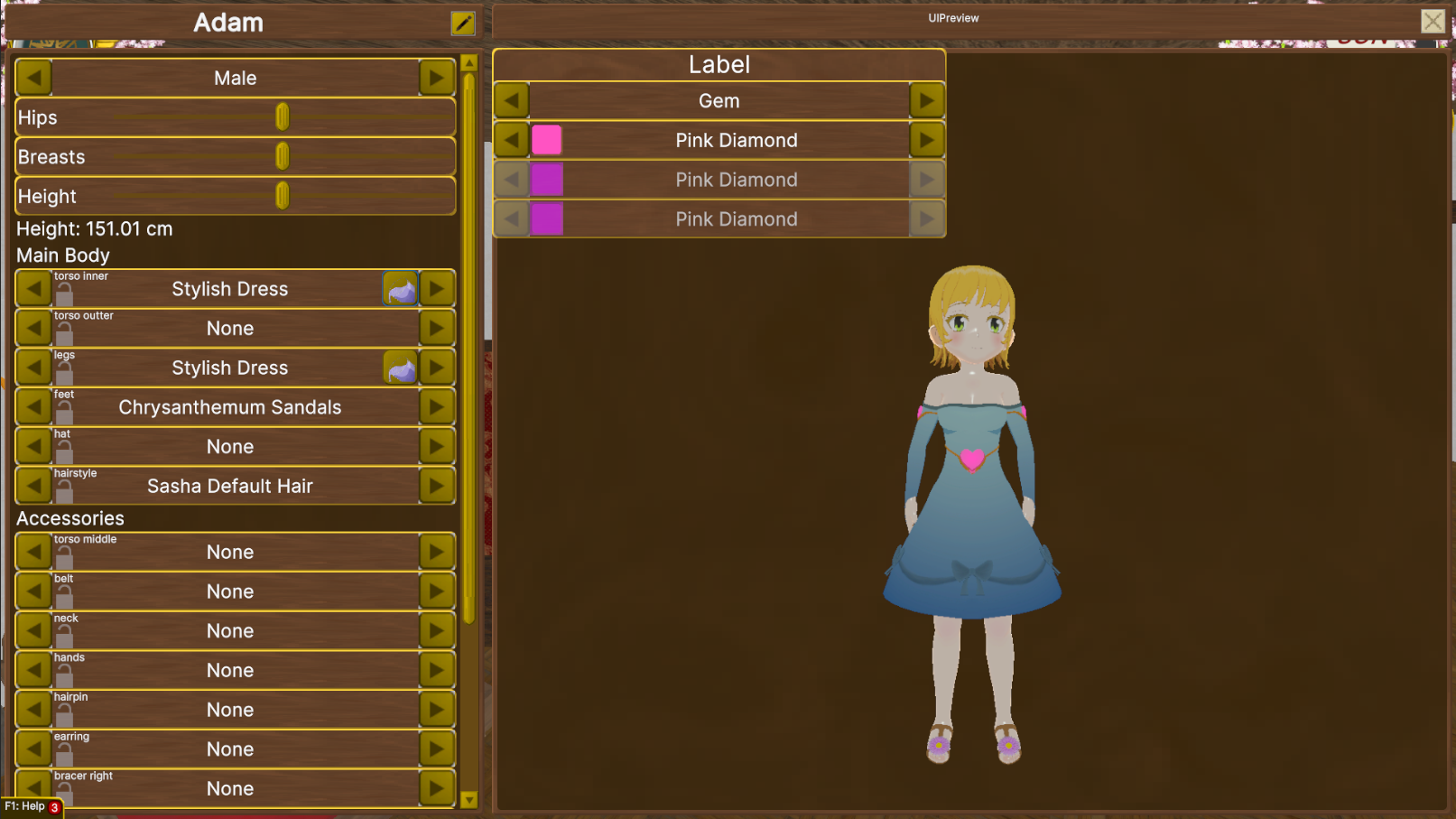Toggle lock on torso middle slot
1456x819 pixels.
64,558
